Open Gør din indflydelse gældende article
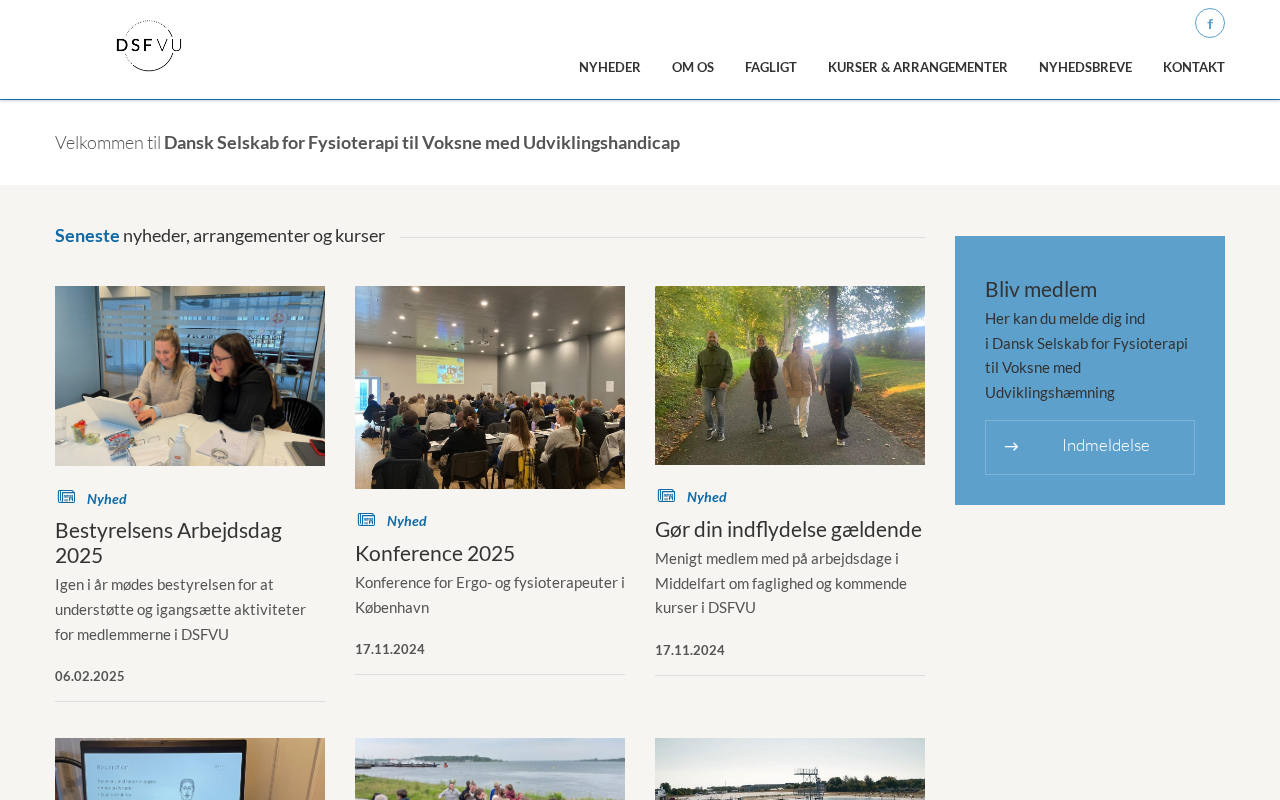The height and width of the screenshot is (800, 1280). 788,529
